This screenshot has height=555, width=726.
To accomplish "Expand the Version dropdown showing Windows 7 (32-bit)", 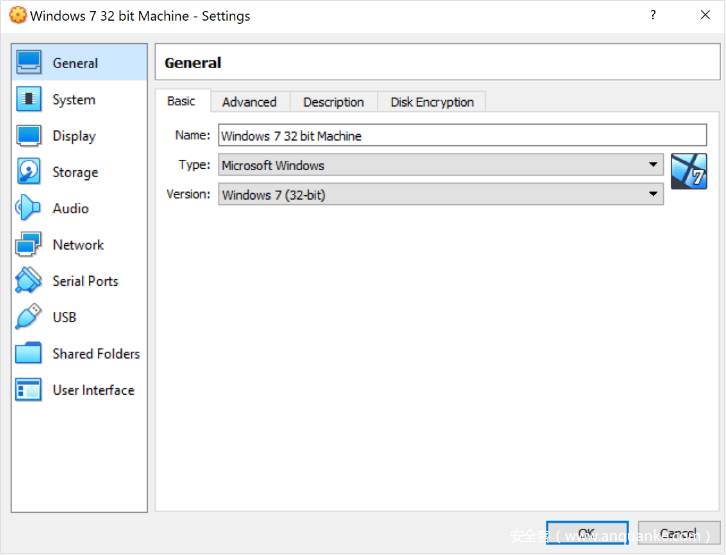I will pos(440,195).
